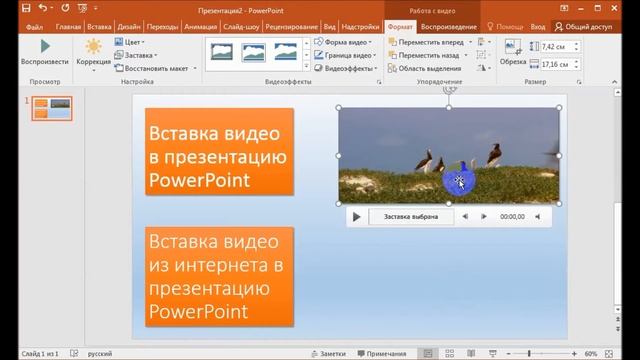This screenshot has height=360, width=640.
Task: Open the Rotate objects dropdown icon
Action: coord(484,69)
